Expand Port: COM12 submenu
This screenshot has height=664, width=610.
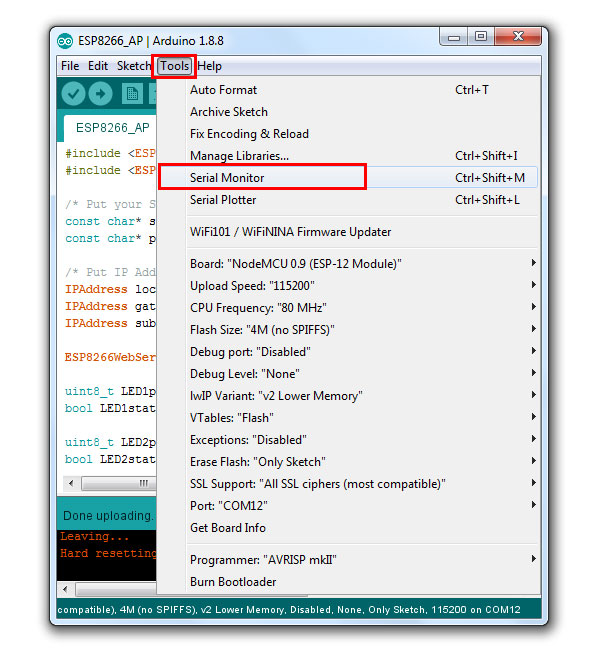pyautogui.click(x=348, y=506)
